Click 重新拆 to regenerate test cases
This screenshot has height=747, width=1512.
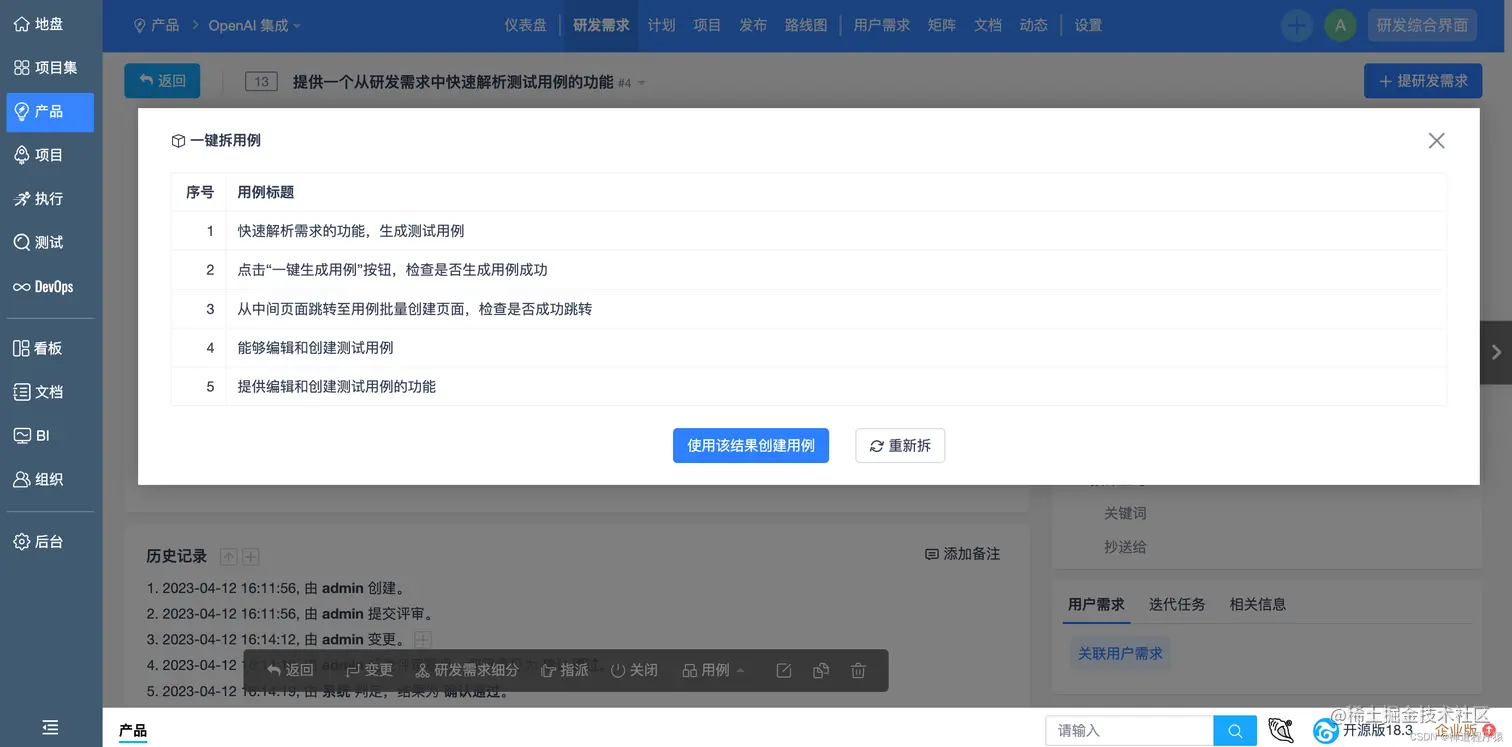point(899,445)
